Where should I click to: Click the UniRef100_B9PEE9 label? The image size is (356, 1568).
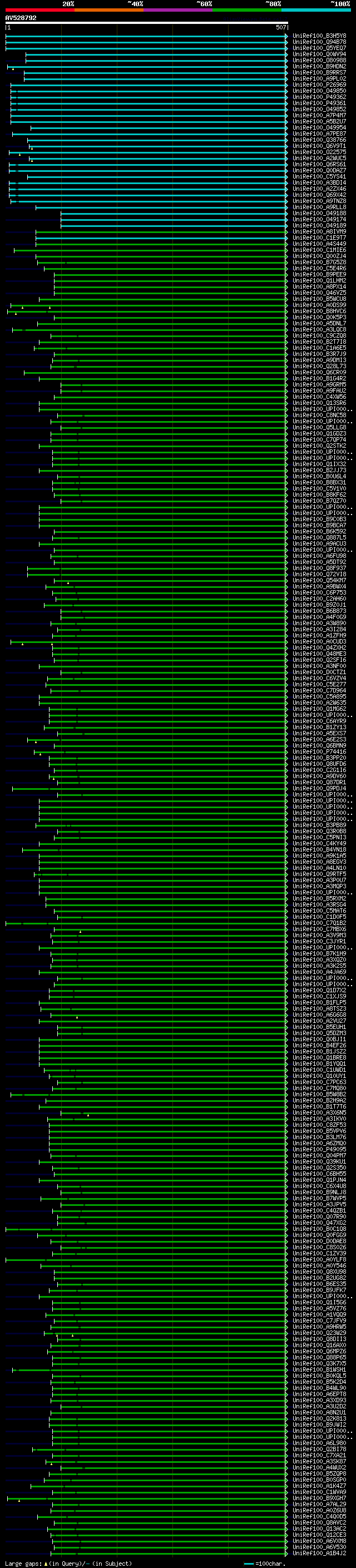(319, 275)
